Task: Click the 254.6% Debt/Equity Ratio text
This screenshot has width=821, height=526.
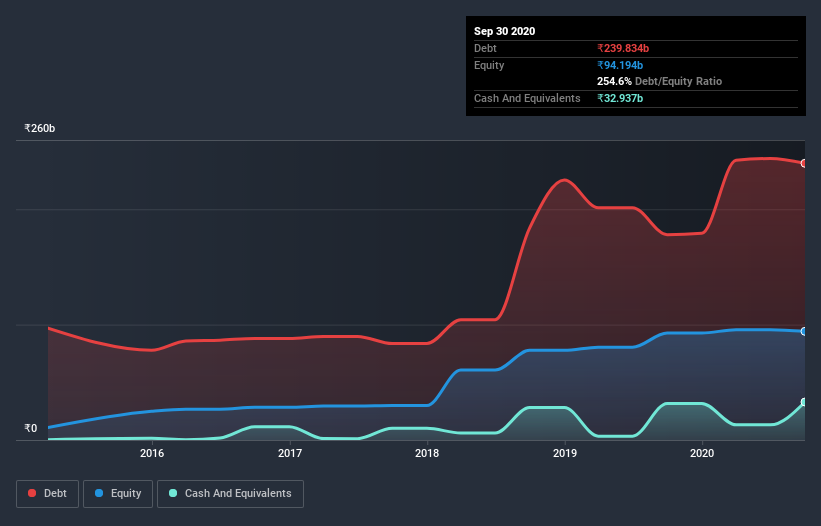Action: [659, 81]
